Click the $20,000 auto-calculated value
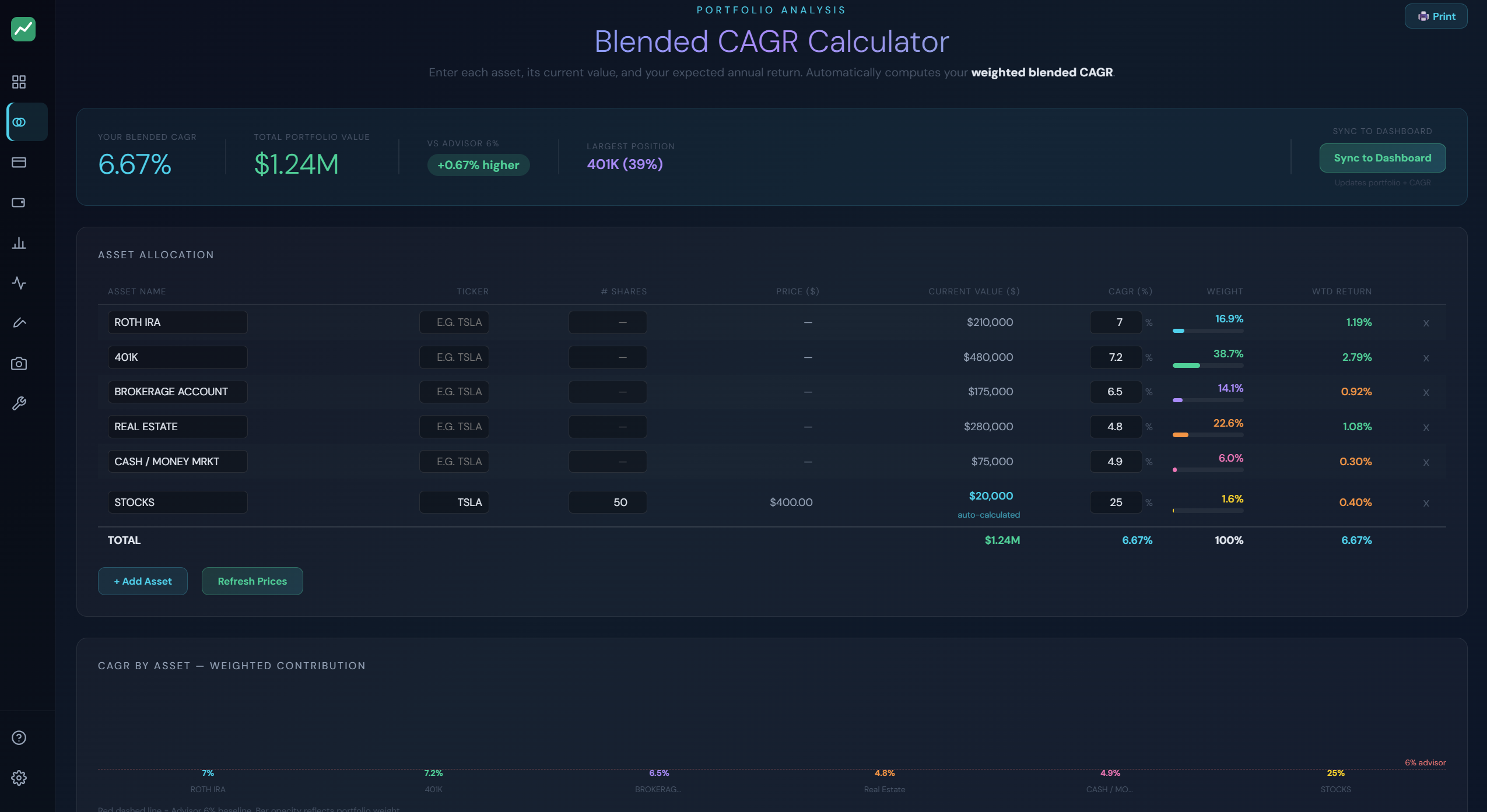The width and height of the screenshot is (1487, 812). click(x=991, y=496)
